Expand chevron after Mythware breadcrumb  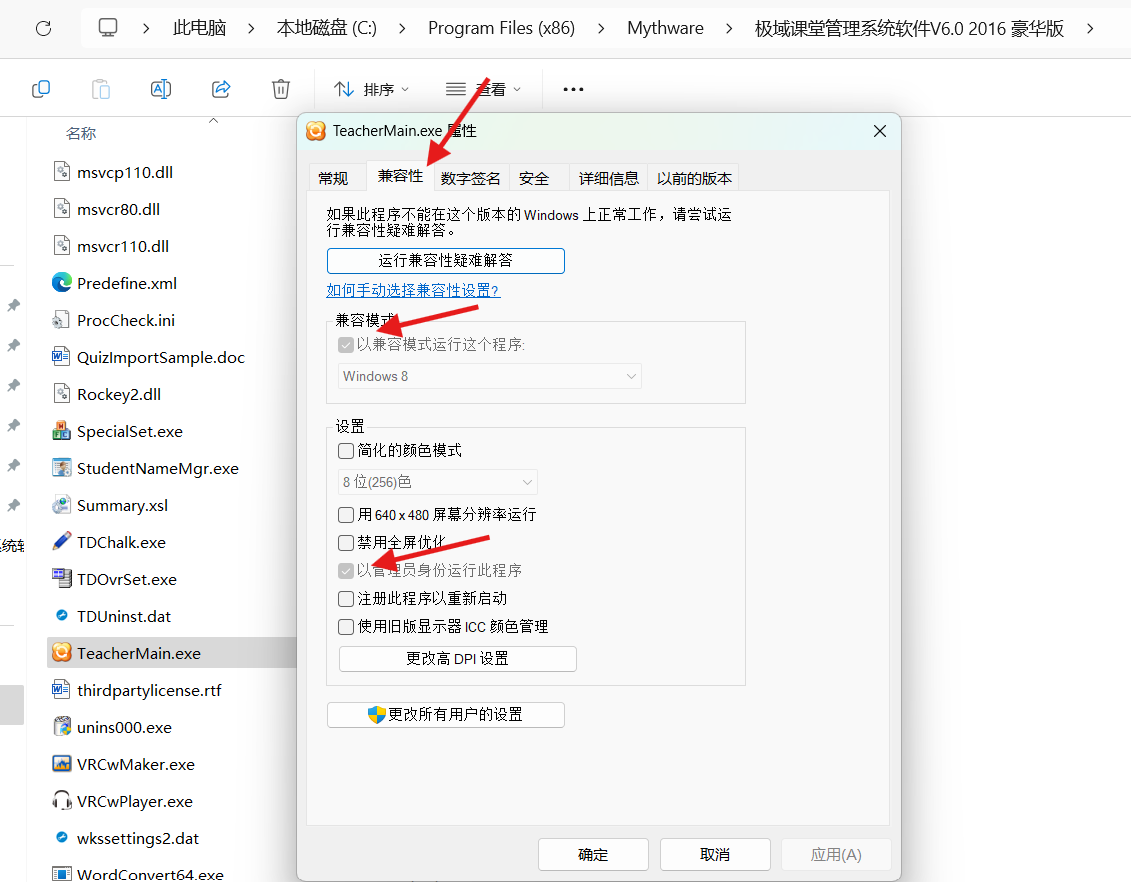tap(729, 28)
